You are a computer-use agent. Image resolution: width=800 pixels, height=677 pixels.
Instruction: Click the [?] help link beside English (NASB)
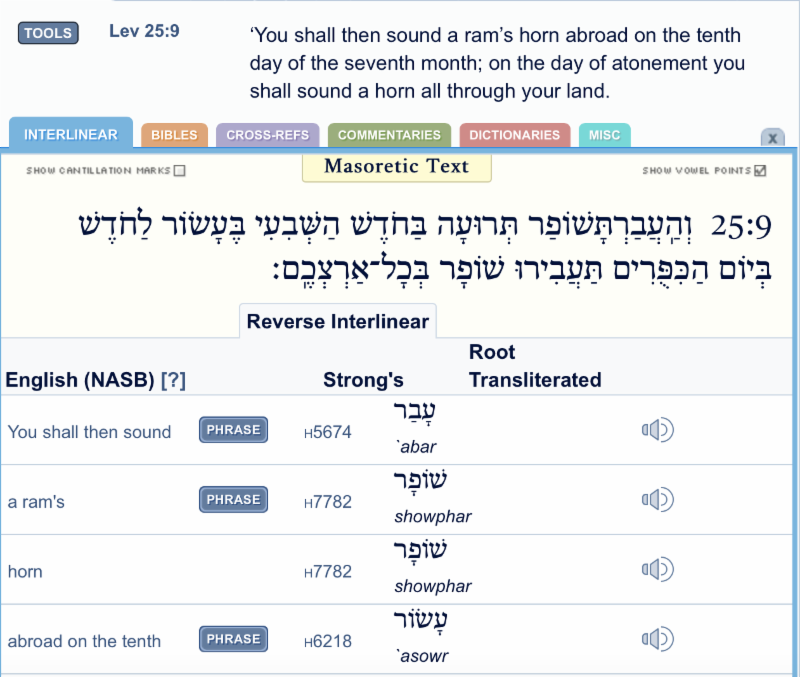click(x=173, y=380)
